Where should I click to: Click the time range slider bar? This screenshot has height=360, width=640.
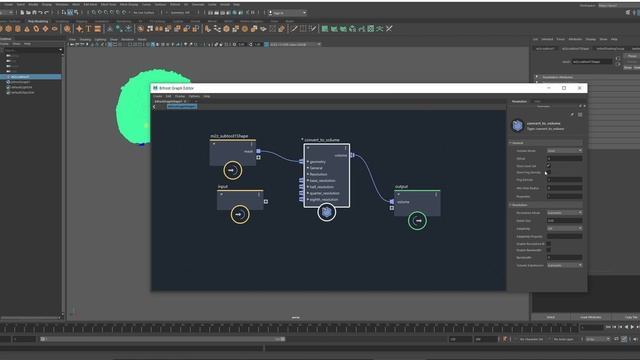pyautogui.click(x=162, y=339)
